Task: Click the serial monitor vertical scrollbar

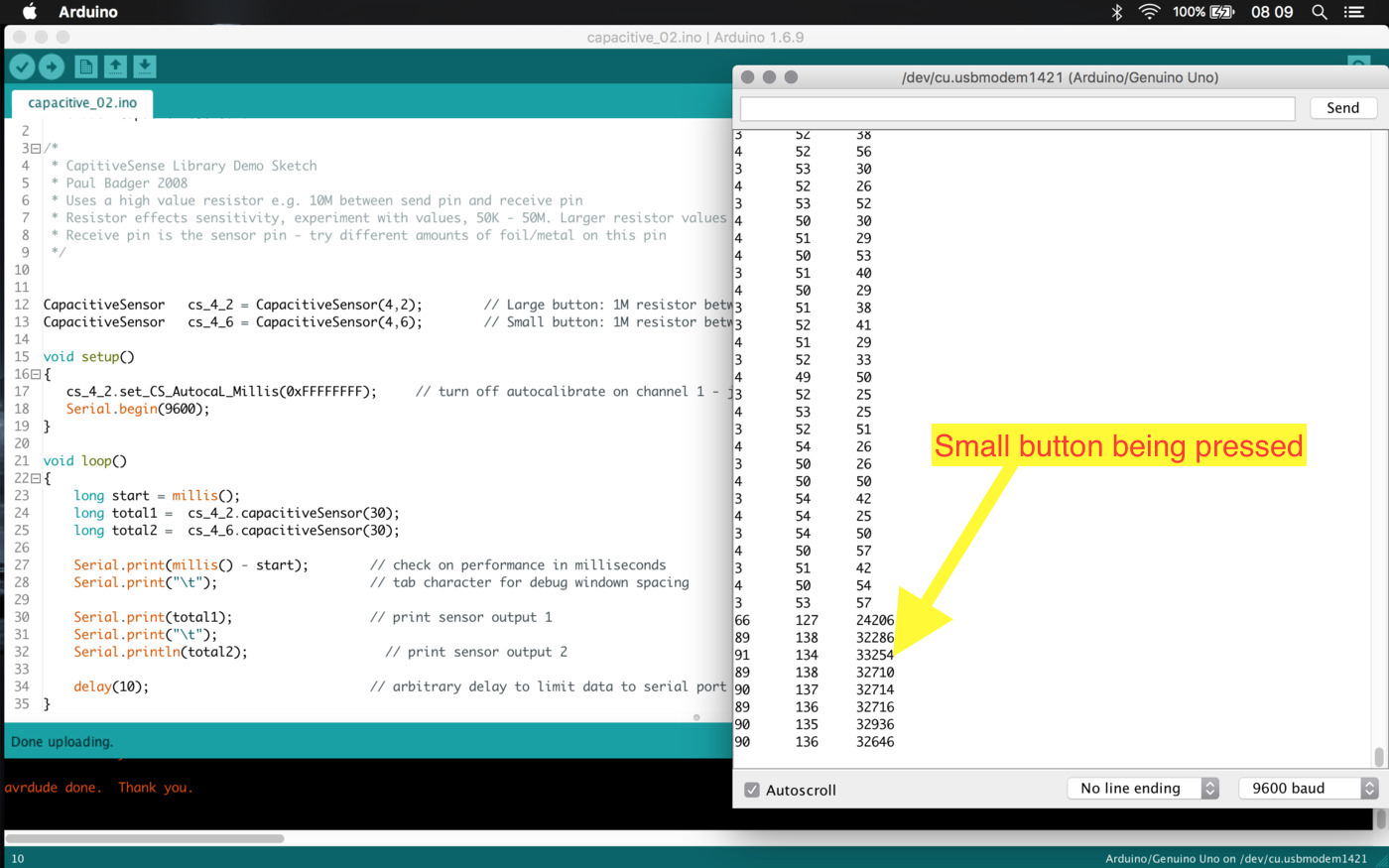Action: pos(1379,757)
